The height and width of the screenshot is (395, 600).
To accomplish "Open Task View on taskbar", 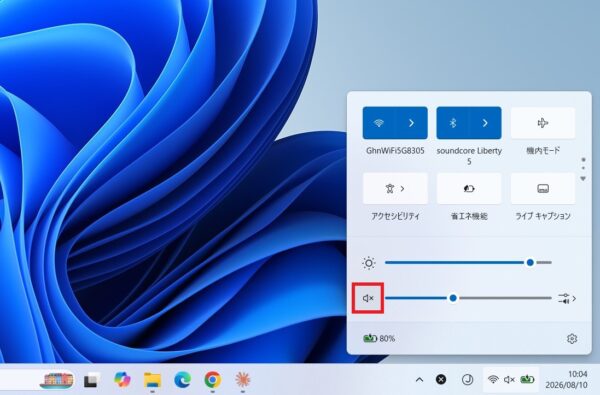I will point(92,380).
